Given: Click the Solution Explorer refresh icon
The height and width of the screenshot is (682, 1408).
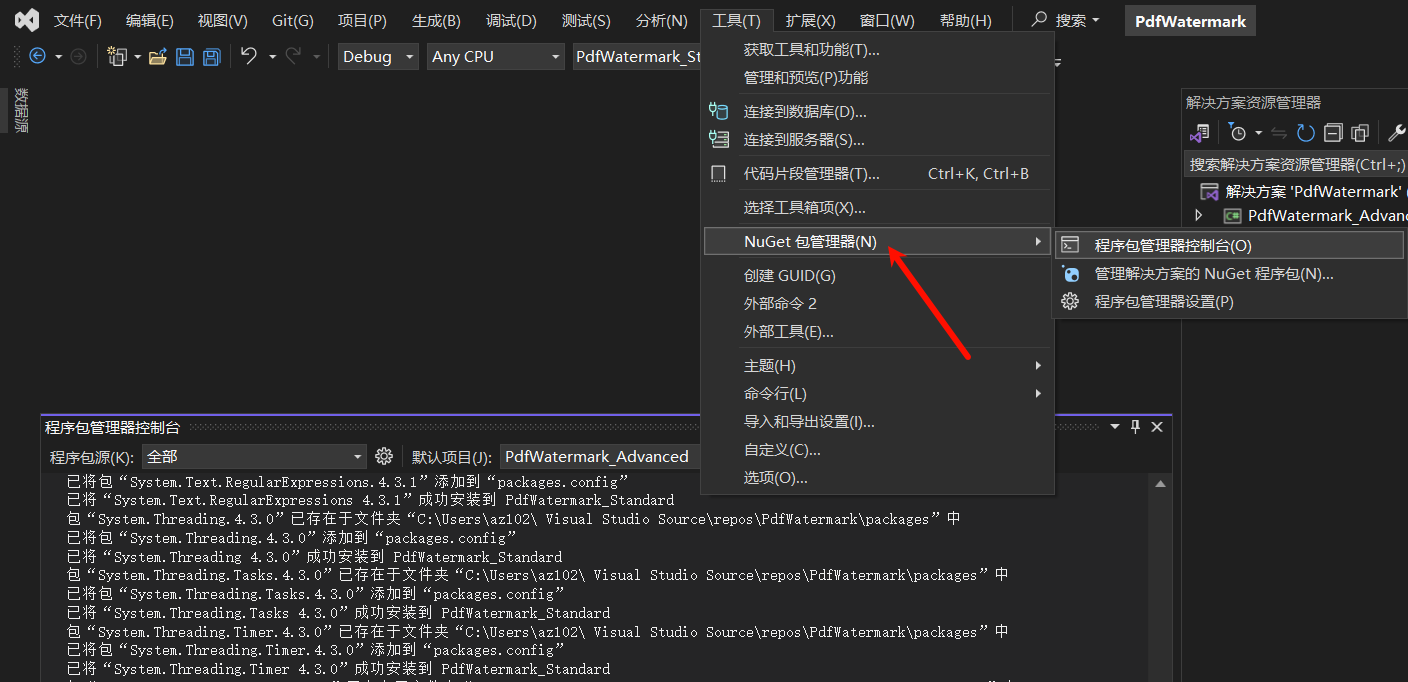Looking at the screenshot, I should tap(1306, 133).
